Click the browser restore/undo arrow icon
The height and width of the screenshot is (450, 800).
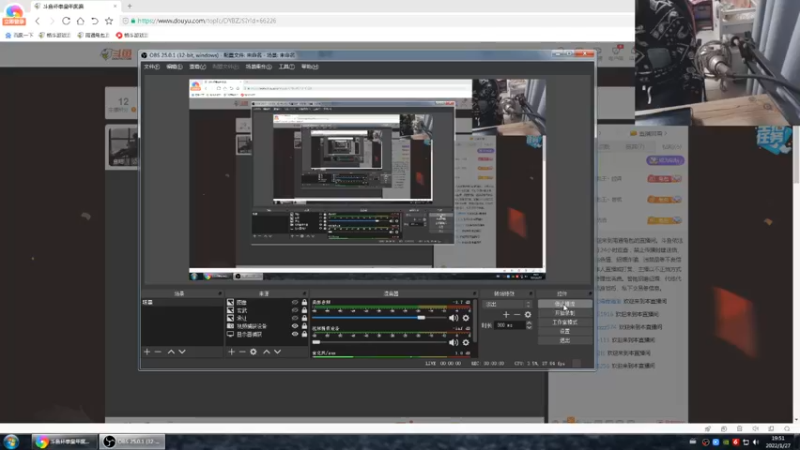click(x=94, y=21)
